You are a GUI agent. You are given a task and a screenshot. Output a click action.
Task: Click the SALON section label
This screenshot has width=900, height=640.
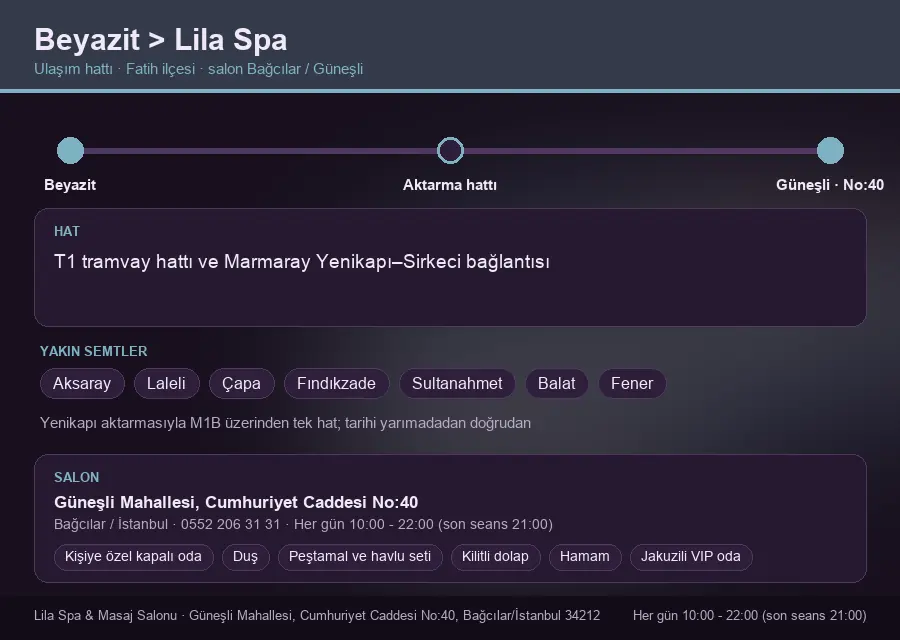click(x=76, y=478)
